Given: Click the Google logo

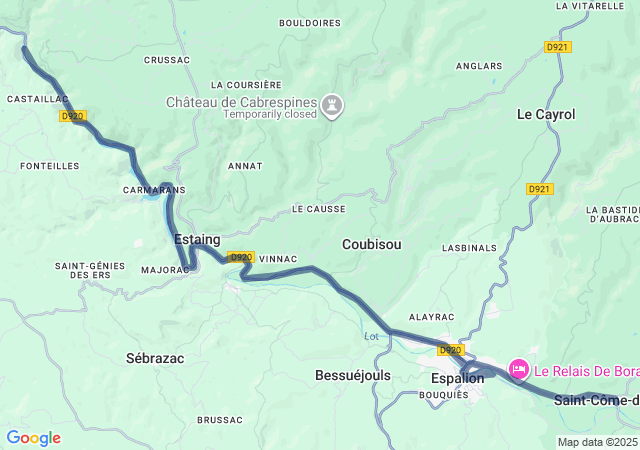Looking at the screenshot, I should coord(34,438).
